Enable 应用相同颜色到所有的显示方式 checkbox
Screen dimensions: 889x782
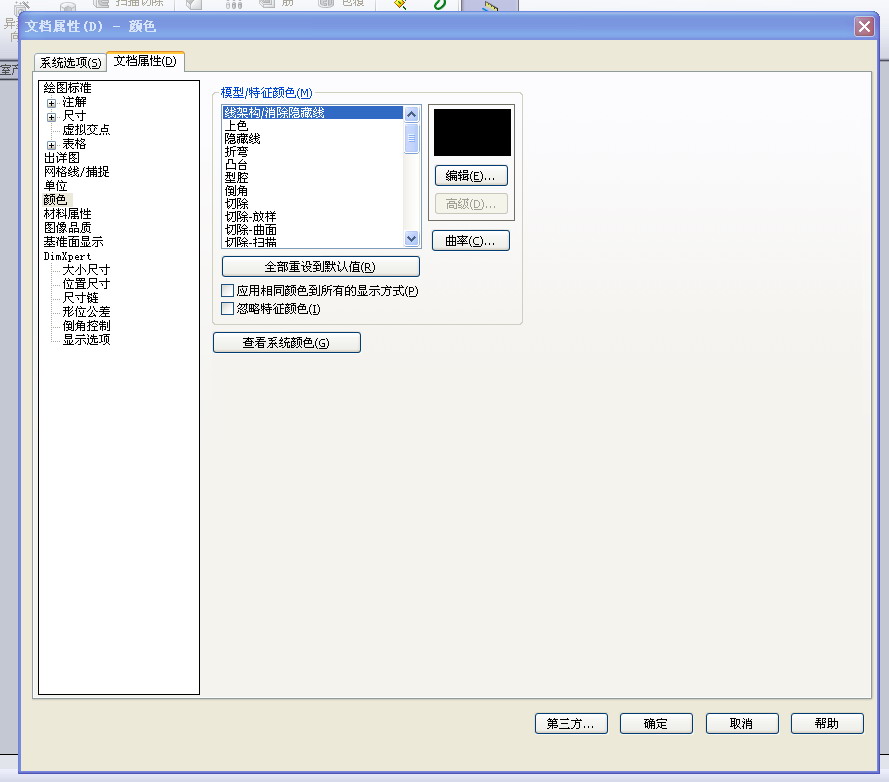pos(227,291)
